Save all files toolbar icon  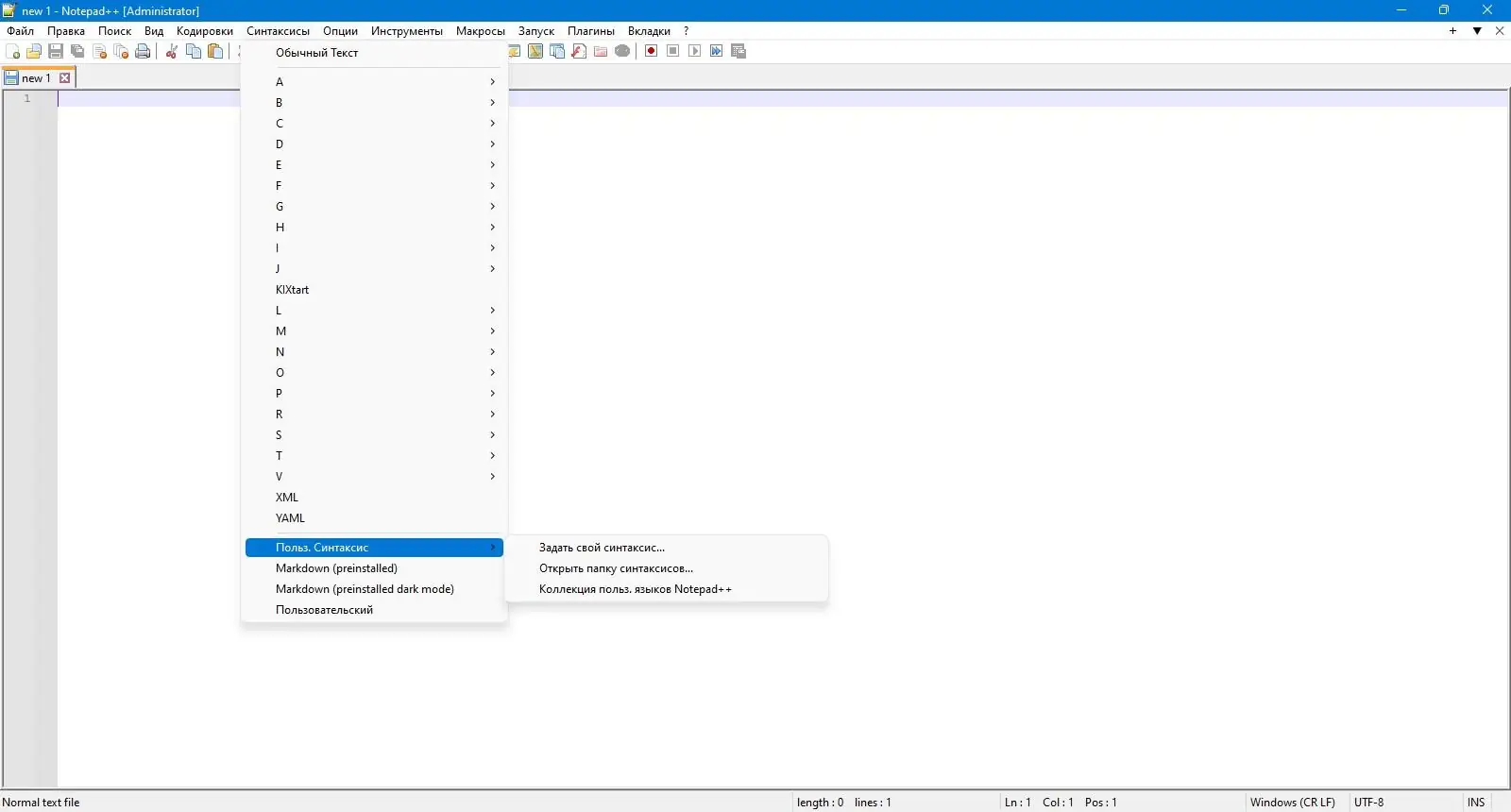(x=77, y=51)
